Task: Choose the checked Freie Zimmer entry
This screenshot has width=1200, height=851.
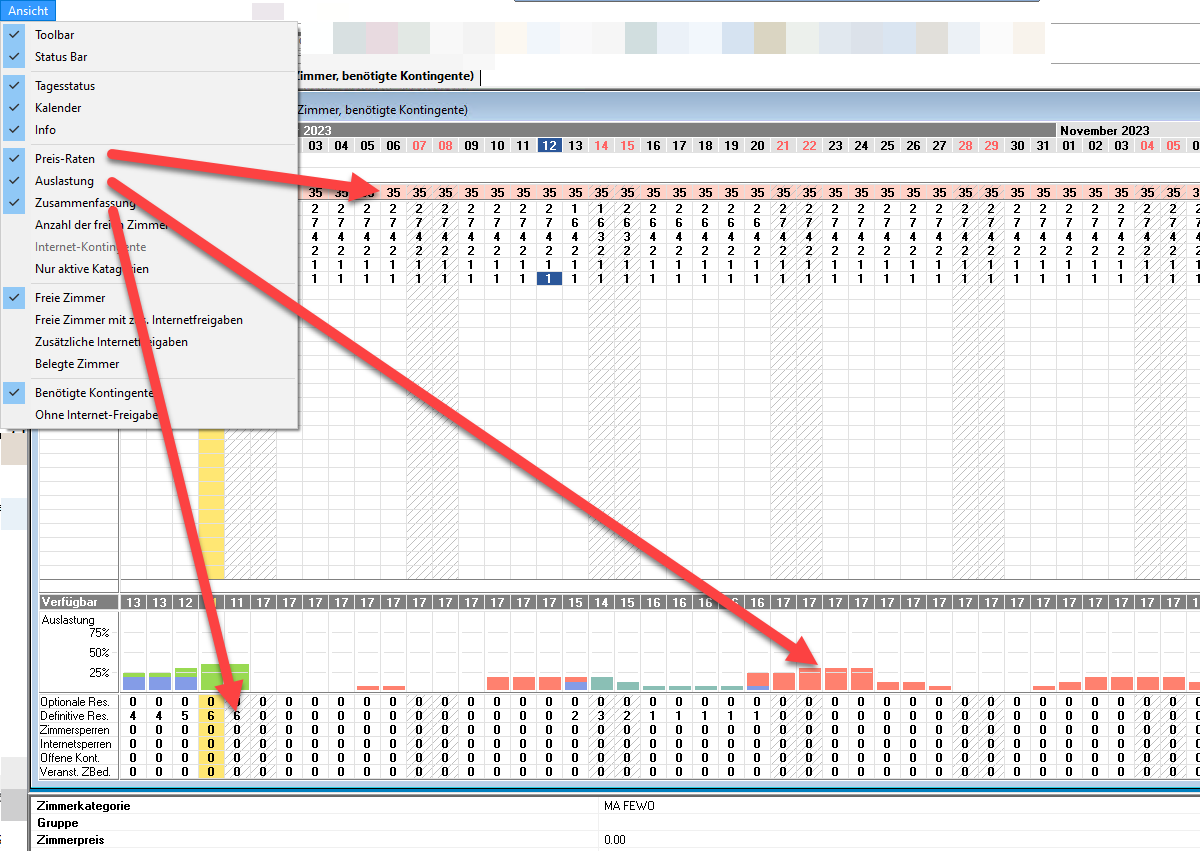Action: tap(70, 298)
